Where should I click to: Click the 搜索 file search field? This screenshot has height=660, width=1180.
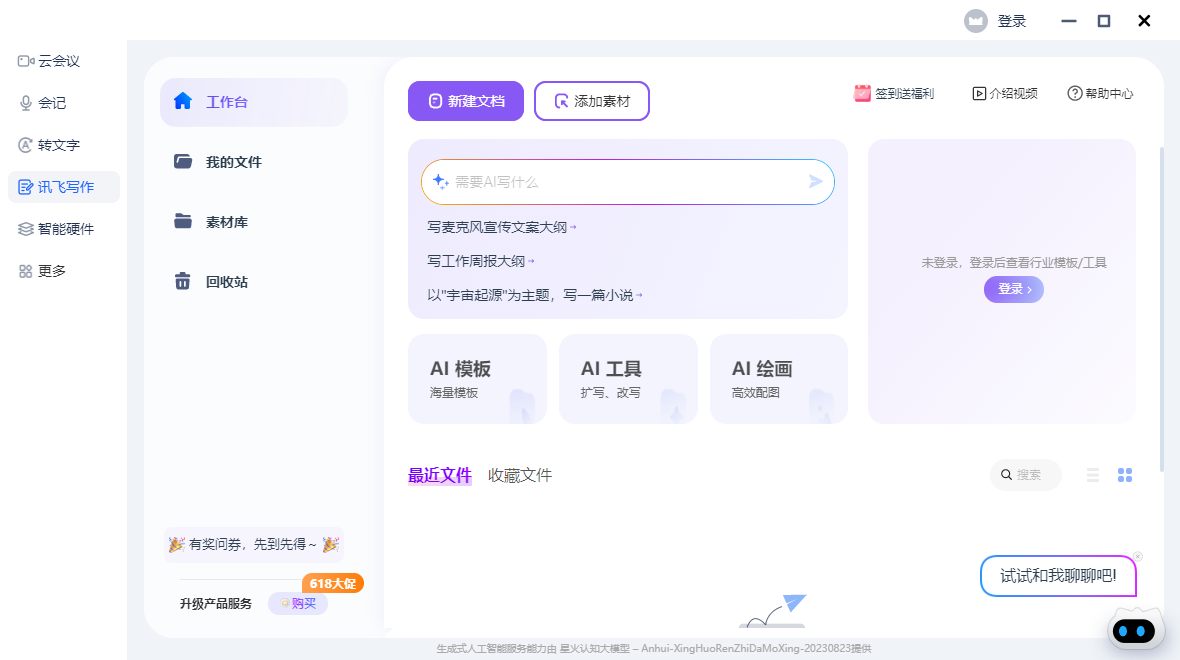click(x=1026, y=475)
